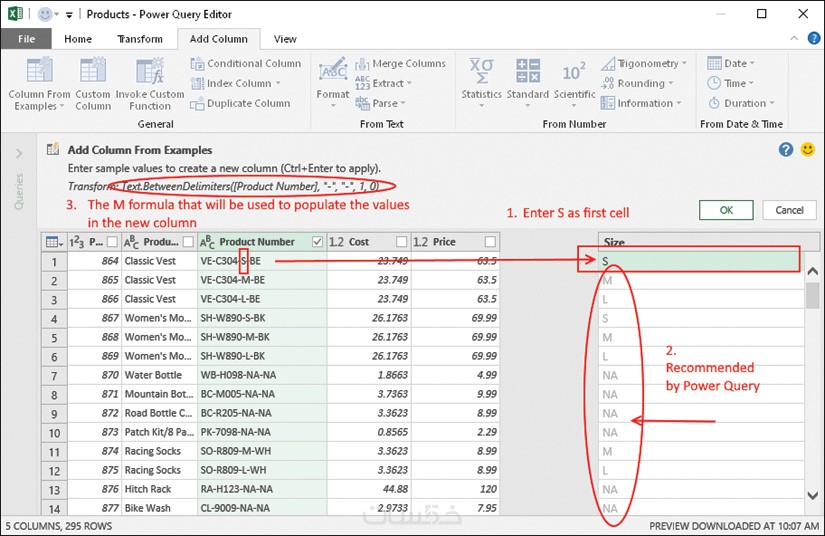Open Quick Access Toolbar customize dropdown
Image resolution: width=825 pixels, height=536 pixels.
(69, 15)
